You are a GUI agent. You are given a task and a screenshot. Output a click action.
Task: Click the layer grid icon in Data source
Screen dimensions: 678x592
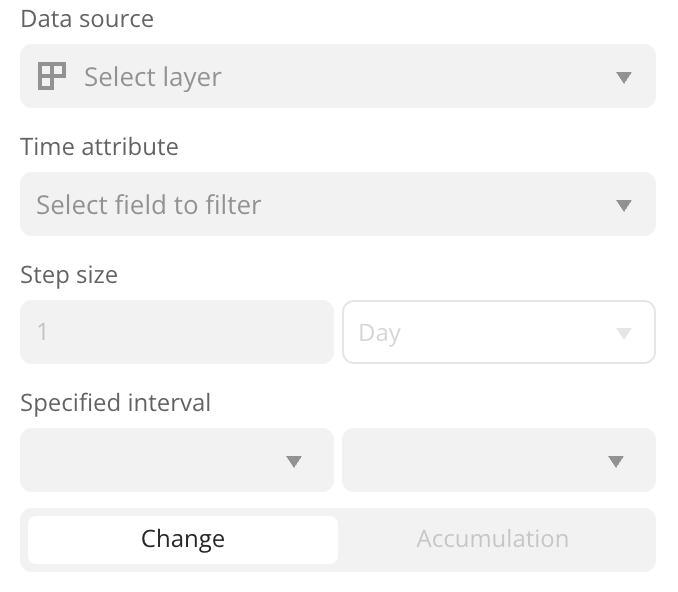click(x=51, y=77)
